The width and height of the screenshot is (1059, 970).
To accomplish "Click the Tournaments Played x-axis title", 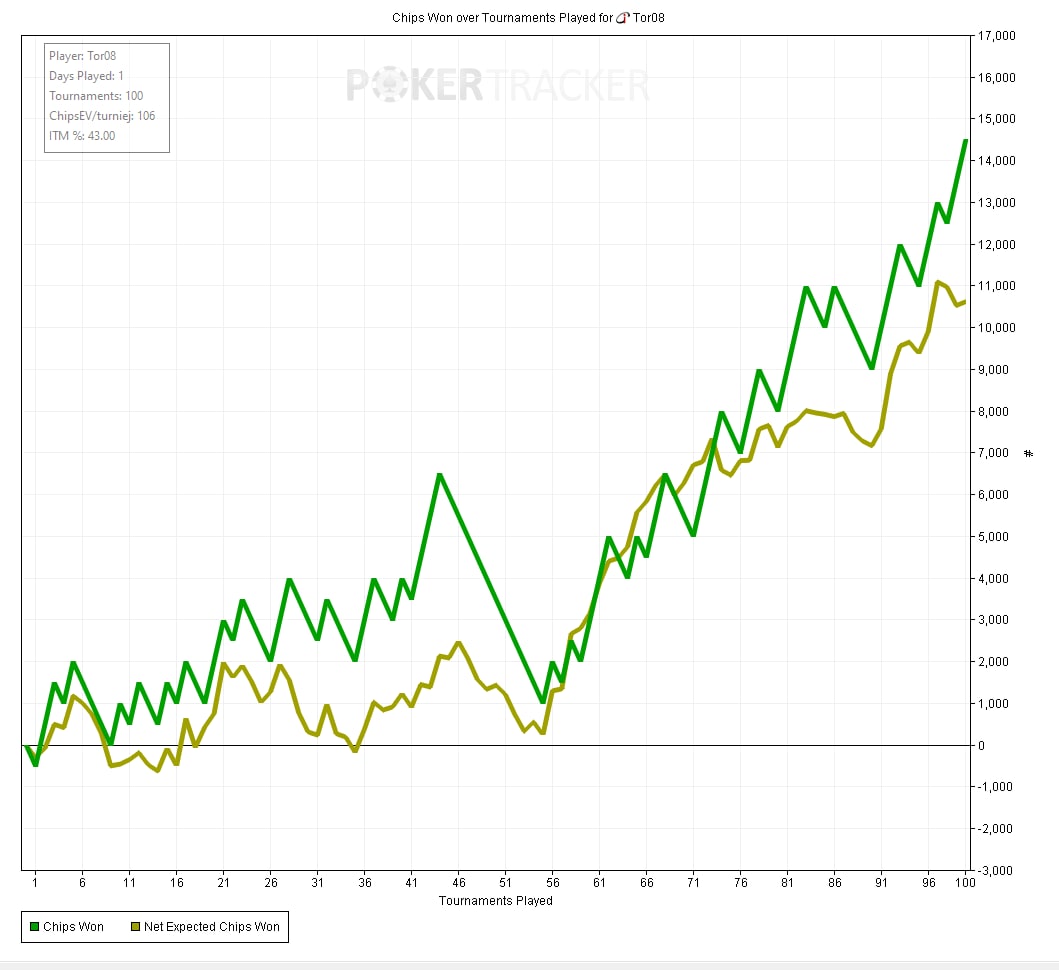I will coord(495,900).
